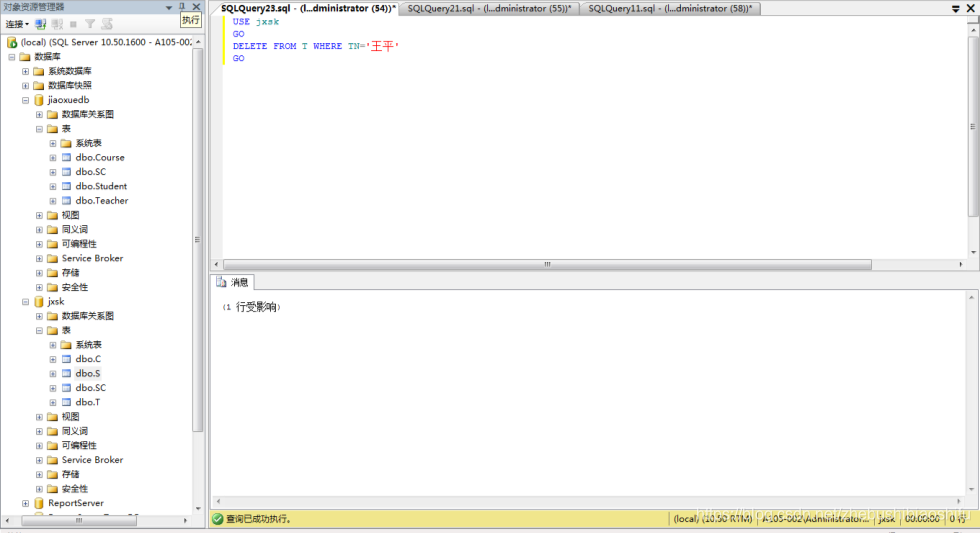Expand 存储 folder under jiaoxuedb

(x=39, y=273)
